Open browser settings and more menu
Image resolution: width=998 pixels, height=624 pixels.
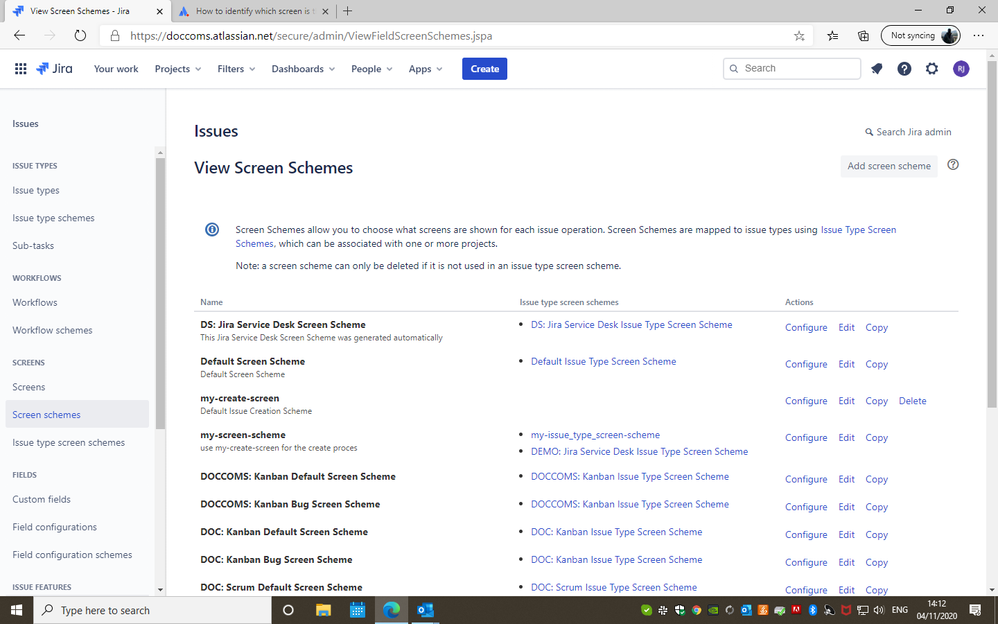point(978,36)
